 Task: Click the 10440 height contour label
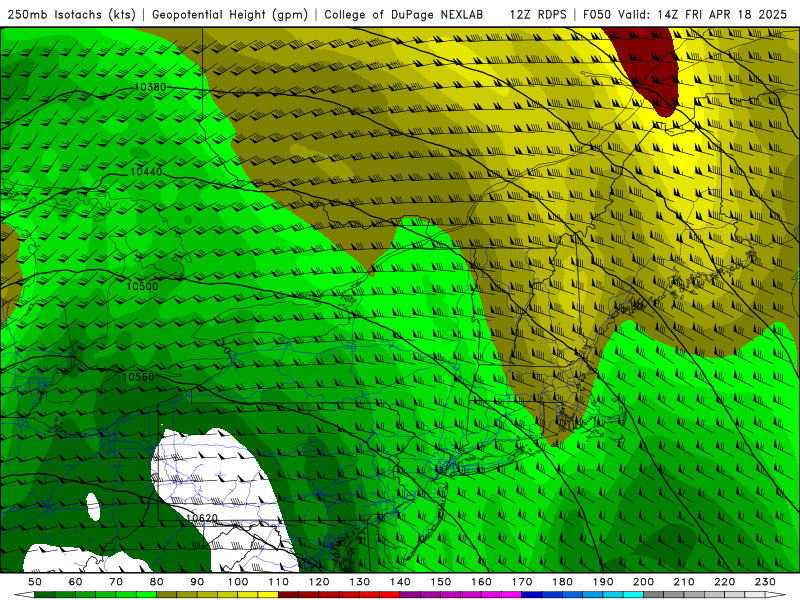[x=146, y=172]
